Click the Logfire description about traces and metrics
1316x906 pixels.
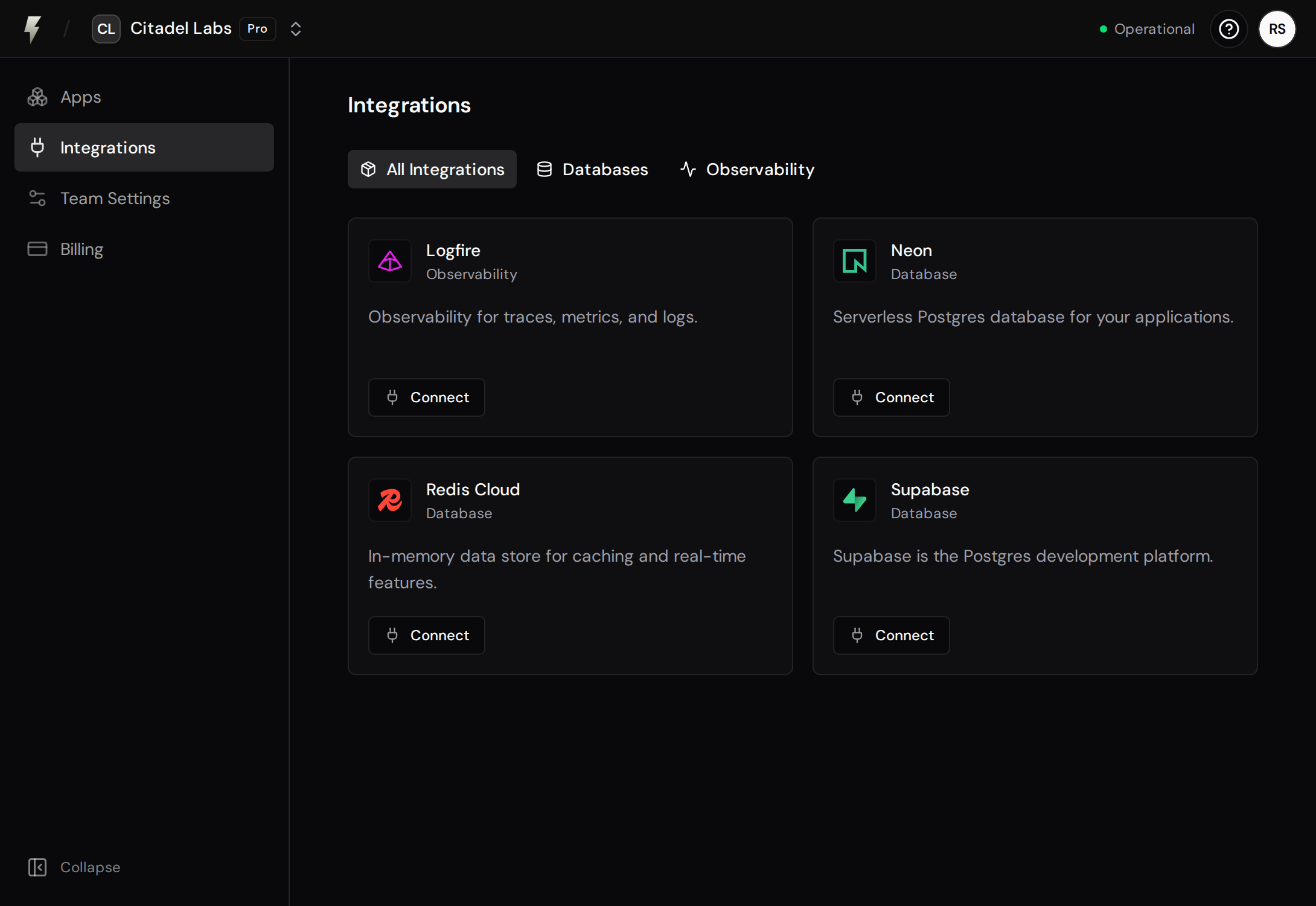[x=533, y=317]
